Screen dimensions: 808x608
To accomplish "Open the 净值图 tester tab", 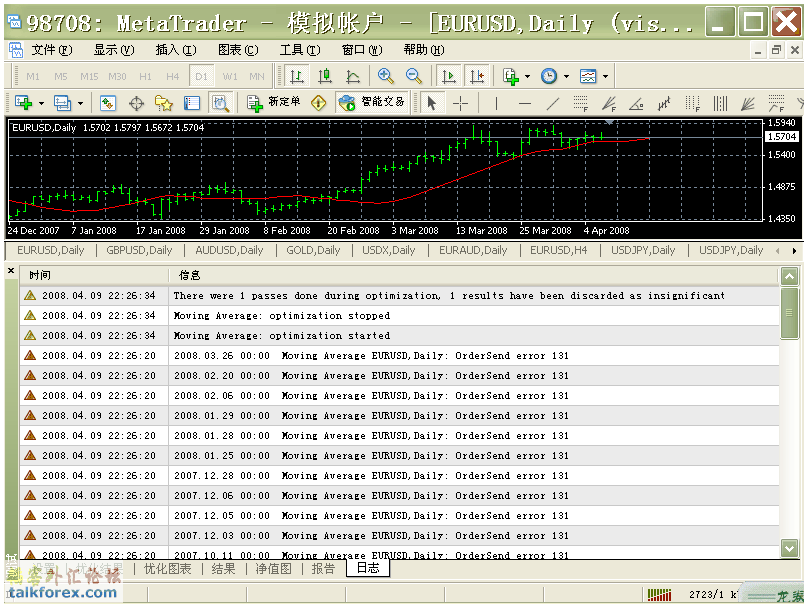I will (273, 569).
